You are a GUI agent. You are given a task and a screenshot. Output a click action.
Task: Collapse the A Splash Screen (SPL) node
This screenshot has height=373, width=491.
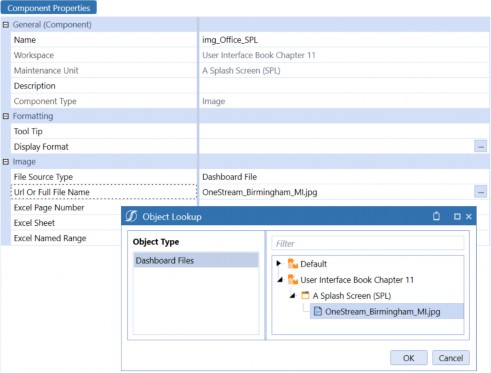293,296
